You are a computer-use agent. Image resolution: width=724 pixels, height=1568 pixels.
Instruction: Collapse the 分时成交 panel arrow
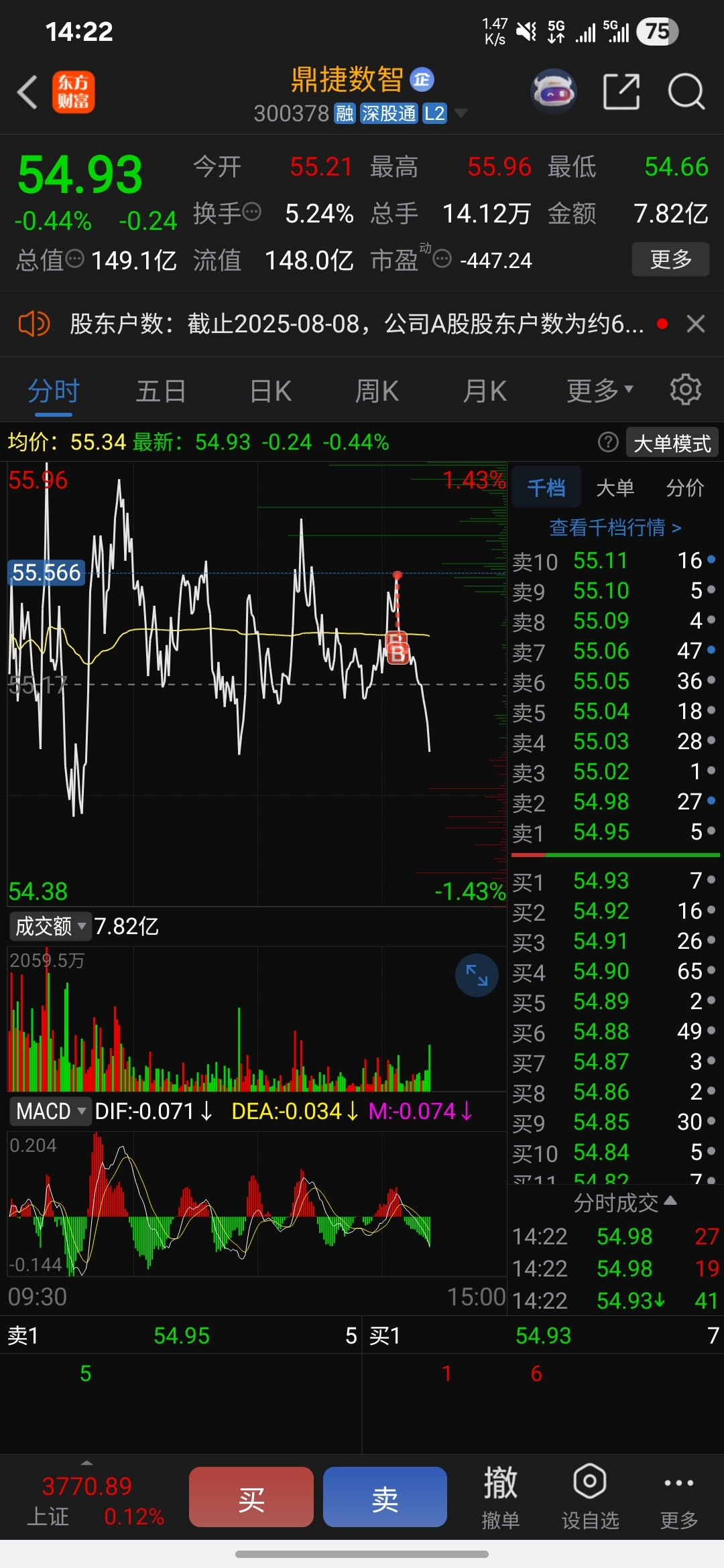(x=670, y=1200)
